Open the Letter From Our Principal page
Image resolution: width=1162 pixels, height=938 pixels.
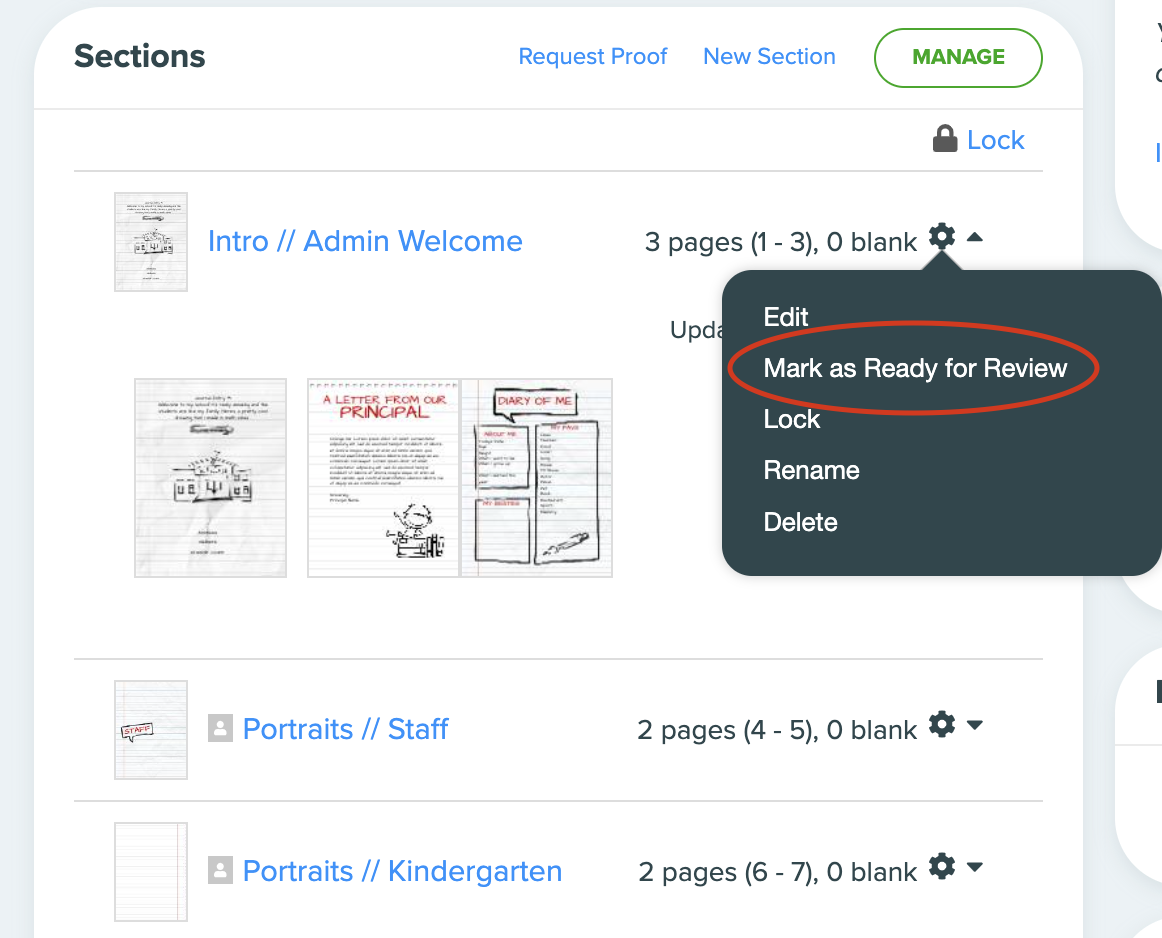pyautogui.click(x=383, y=478)
